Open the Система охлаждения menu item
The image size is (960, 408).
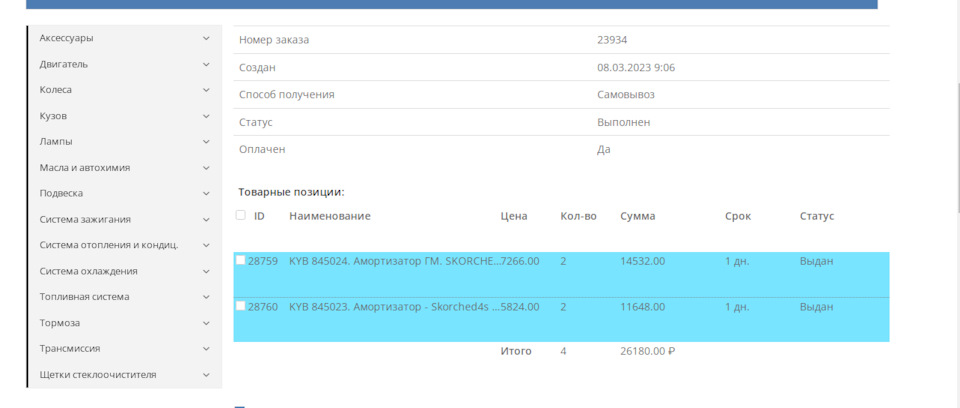point(88,271)
